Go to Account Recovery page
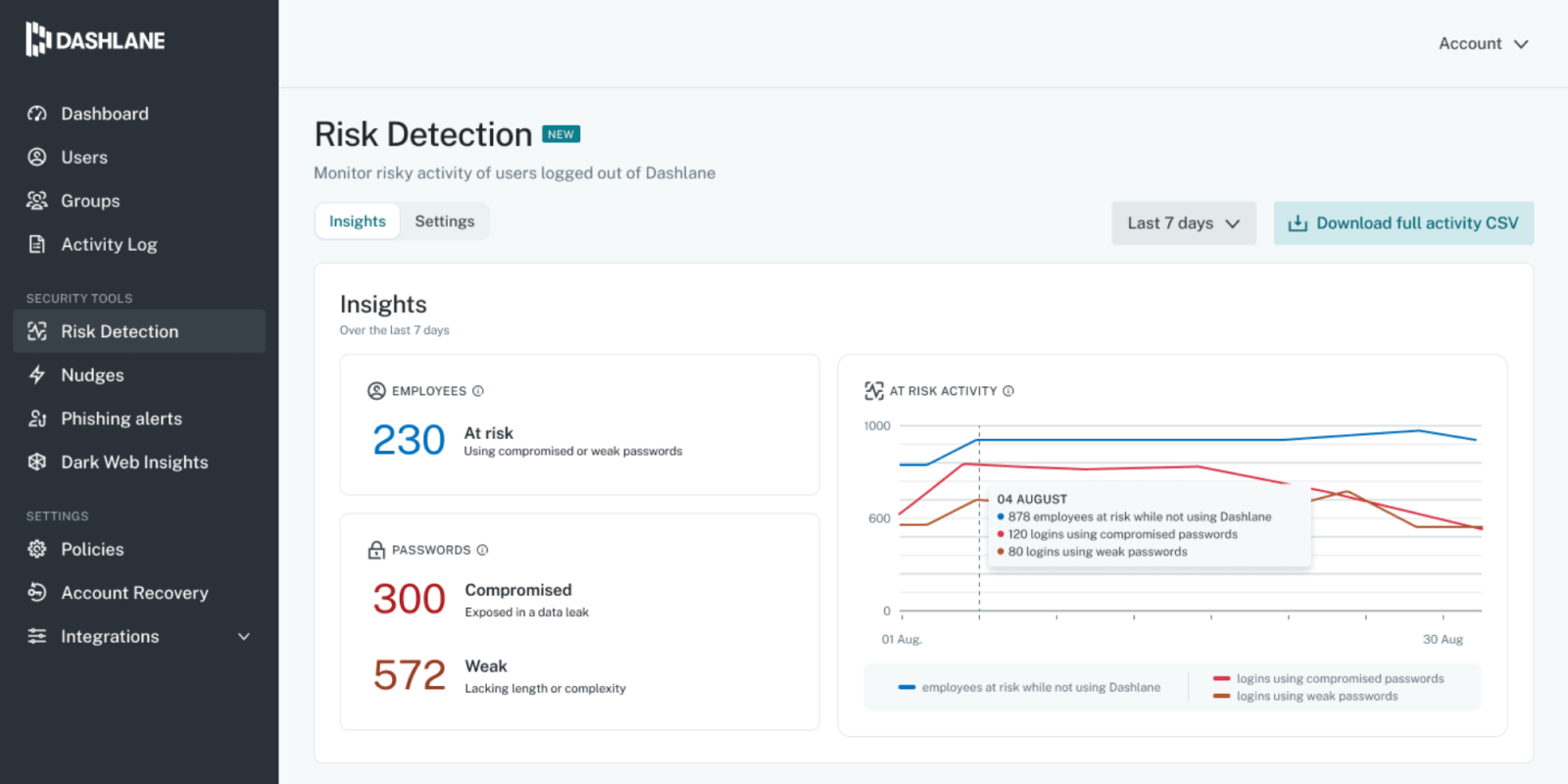 pos(134,593)
